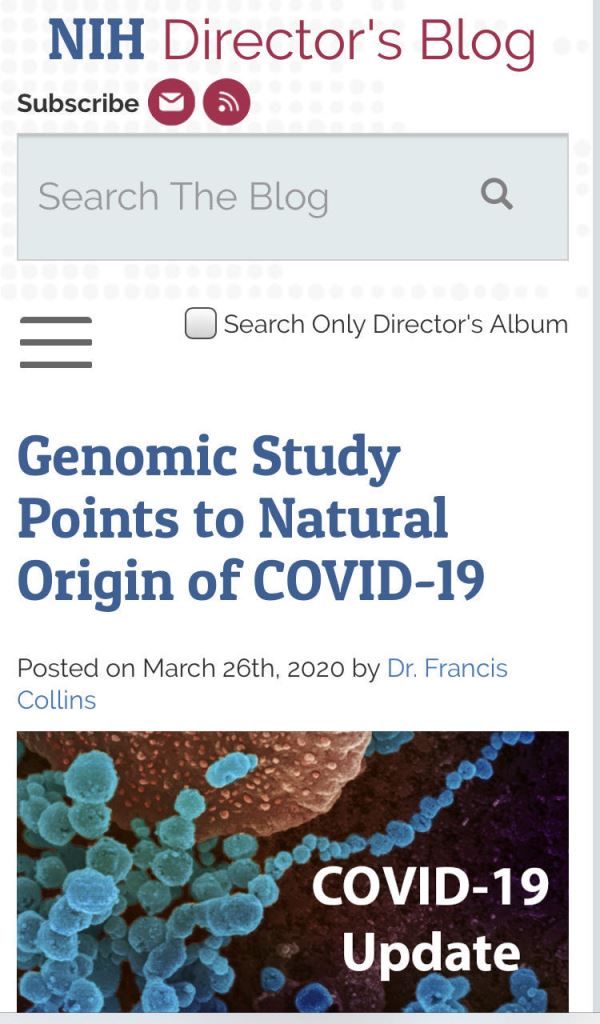Click the bold "NIH" text in header
This screenshot has width=600, height=1024.
click(97, 40)
